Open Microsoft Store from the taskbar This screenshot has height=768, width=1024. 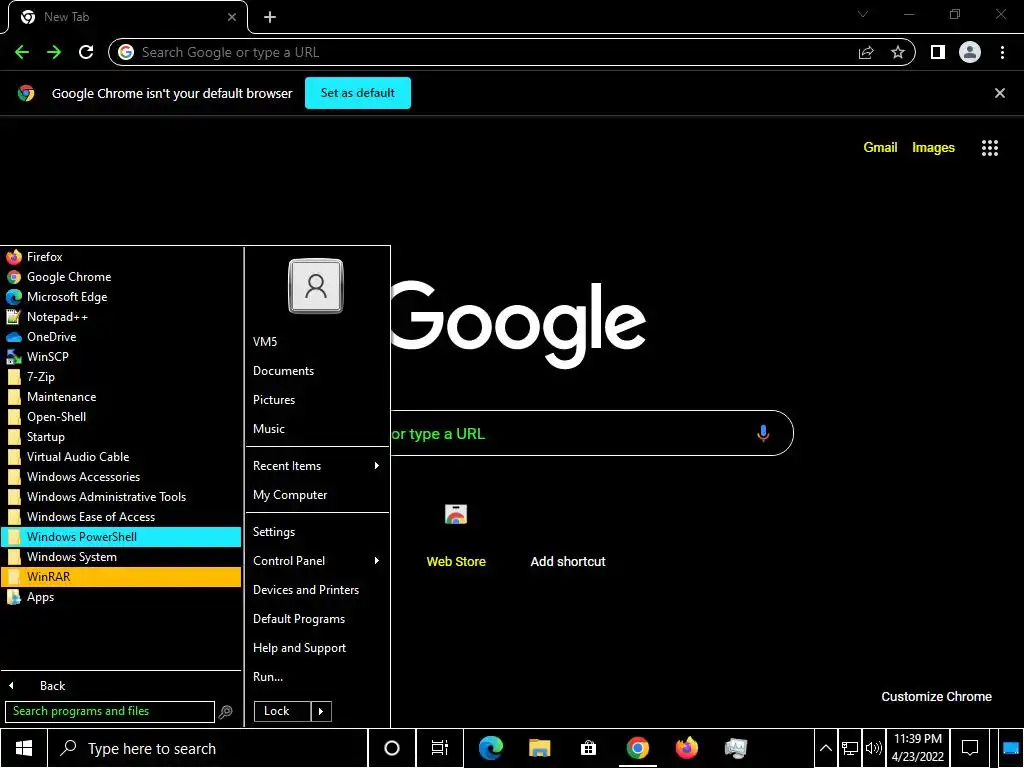click(588, 748)
